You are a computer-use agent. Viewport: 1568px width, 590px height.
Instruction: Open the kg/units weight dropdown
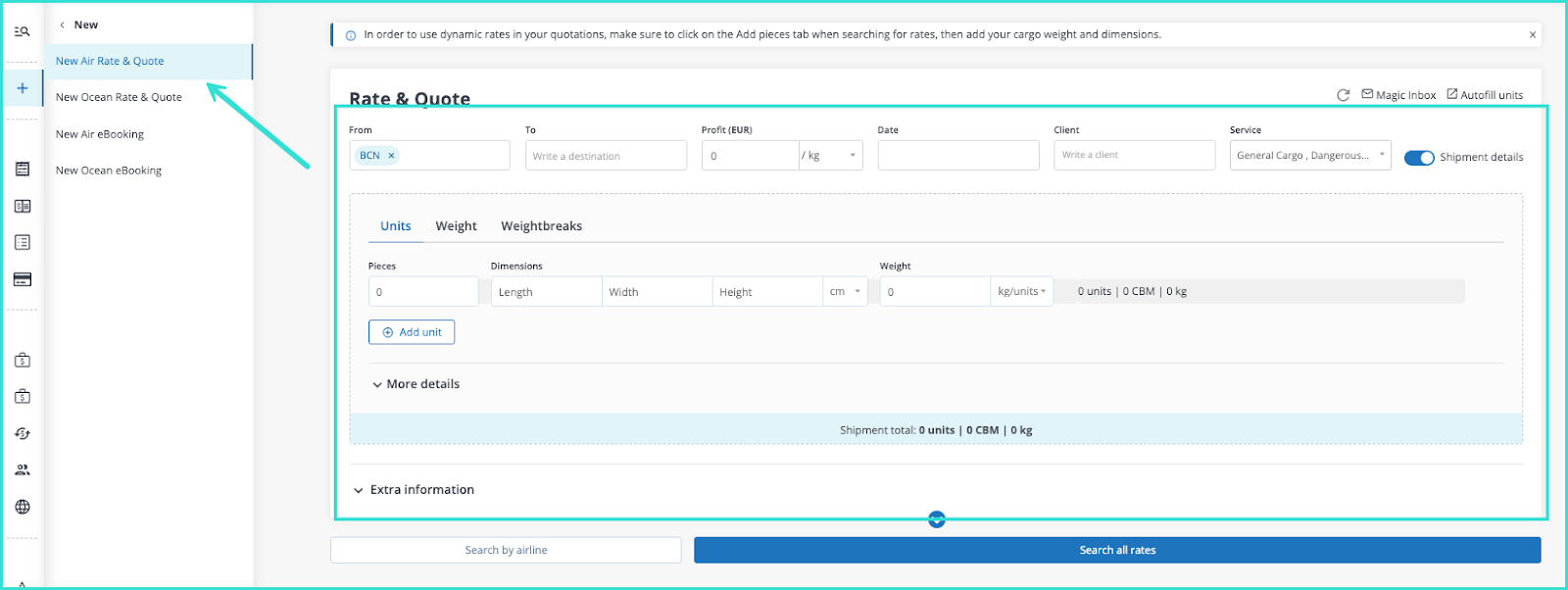(x=1021, y=292)
